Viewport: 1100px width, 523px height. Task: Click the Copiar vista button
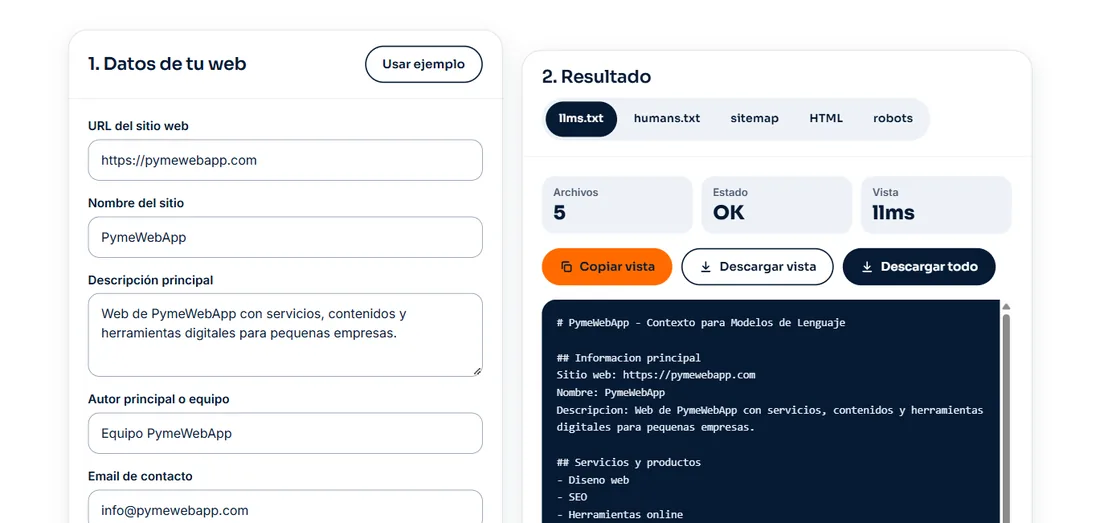pyautogui.click(x=607, y=267)
